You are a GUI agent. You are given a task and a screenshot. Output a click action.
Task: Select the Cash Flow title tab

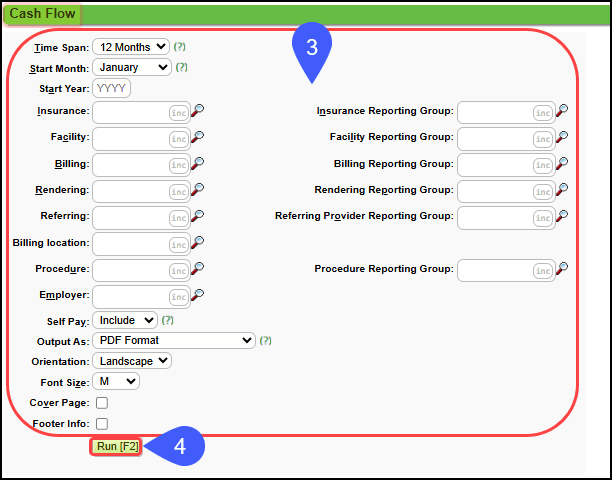coord(42,14)
